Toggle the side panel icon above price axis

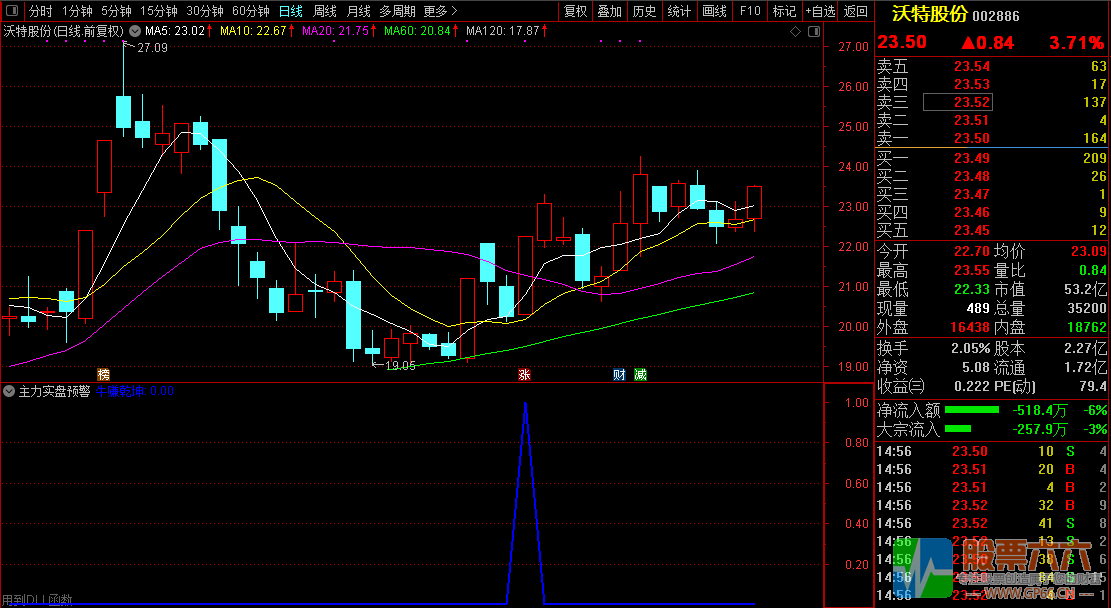click(x=814, y=31)
